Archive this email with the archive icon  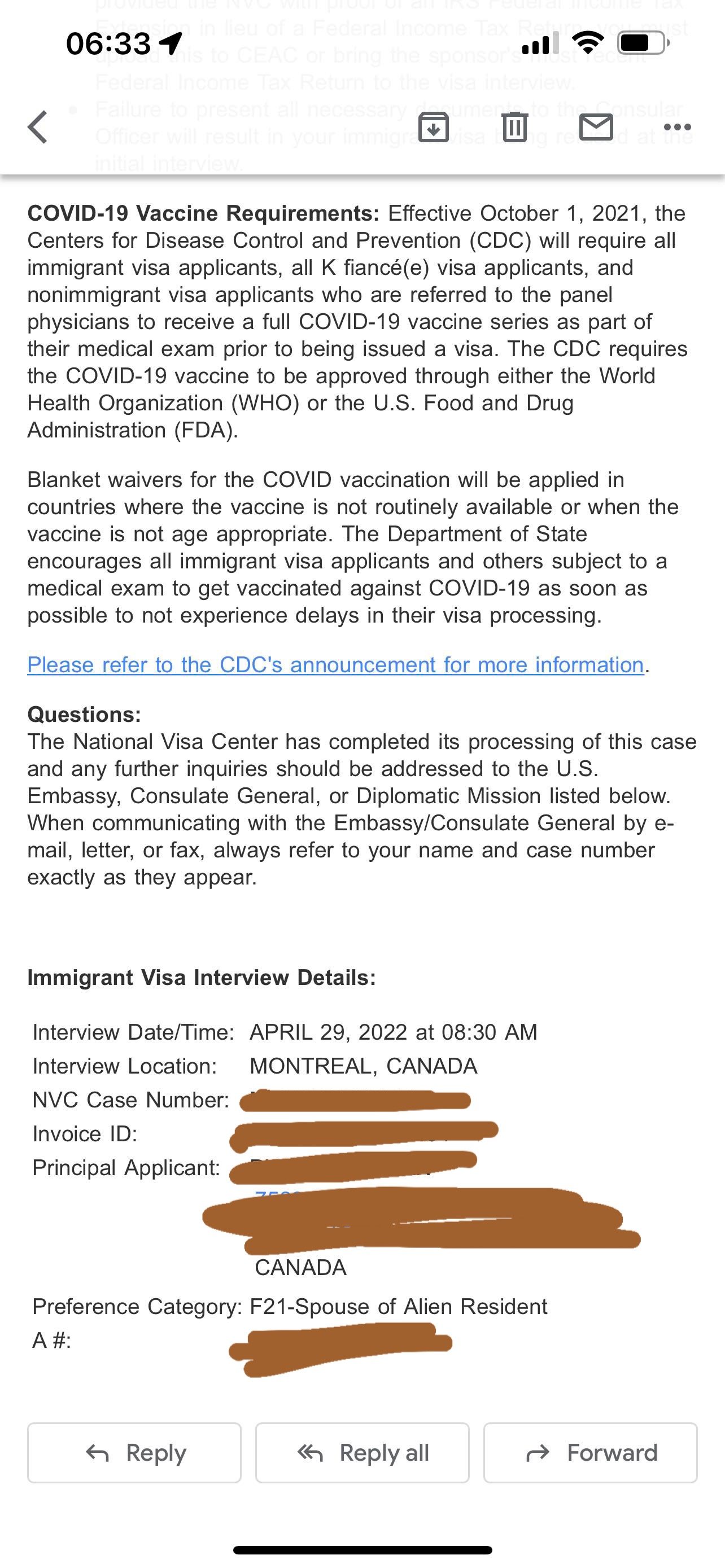pos(434,128)
